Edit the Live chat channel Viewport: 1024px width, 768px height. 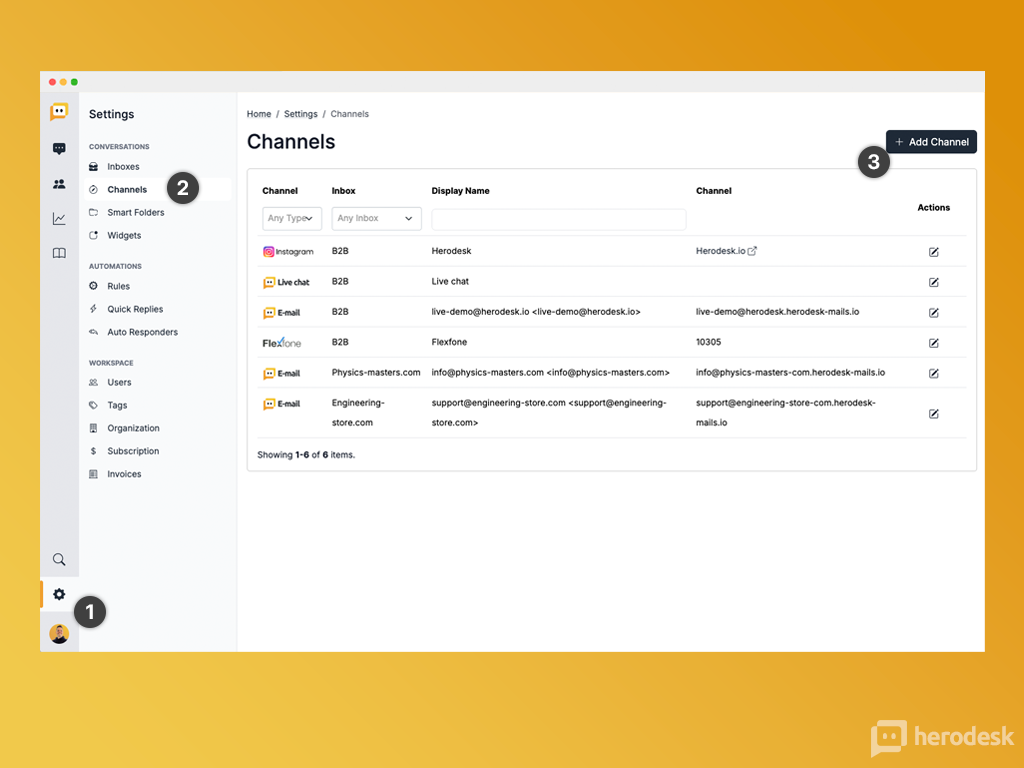pyautogui.click(x=934, y=282)
